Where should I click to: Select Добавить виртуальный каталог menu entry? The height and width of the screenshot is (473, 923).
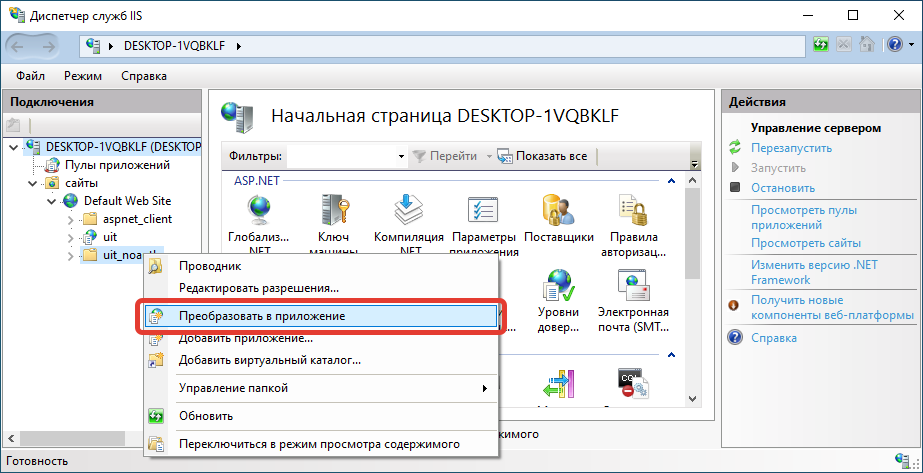pyautogui.click(x=269, y=360)
